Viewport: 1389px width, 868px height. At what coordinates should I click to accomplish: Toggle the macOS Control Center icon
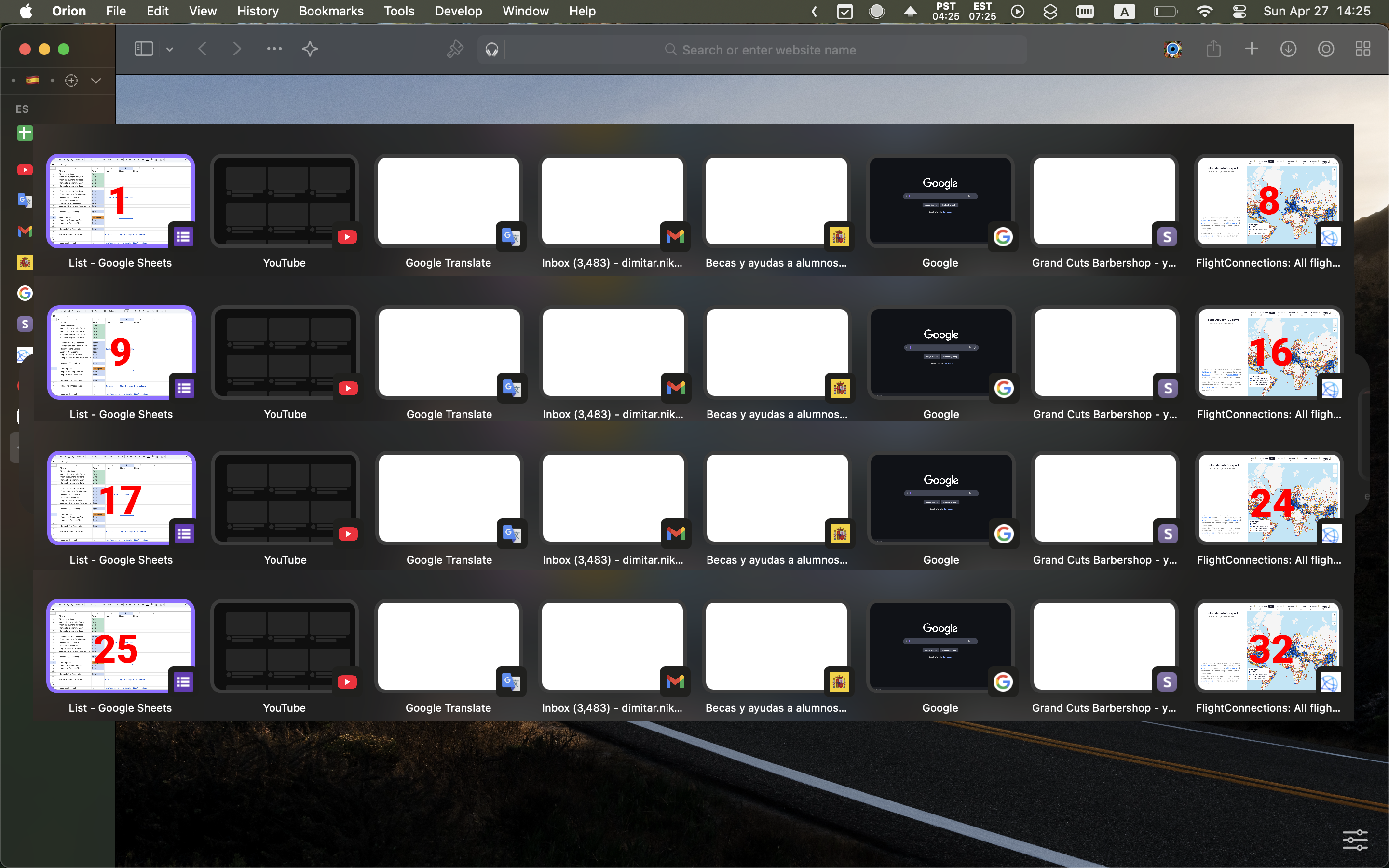tap(1239, 12)
